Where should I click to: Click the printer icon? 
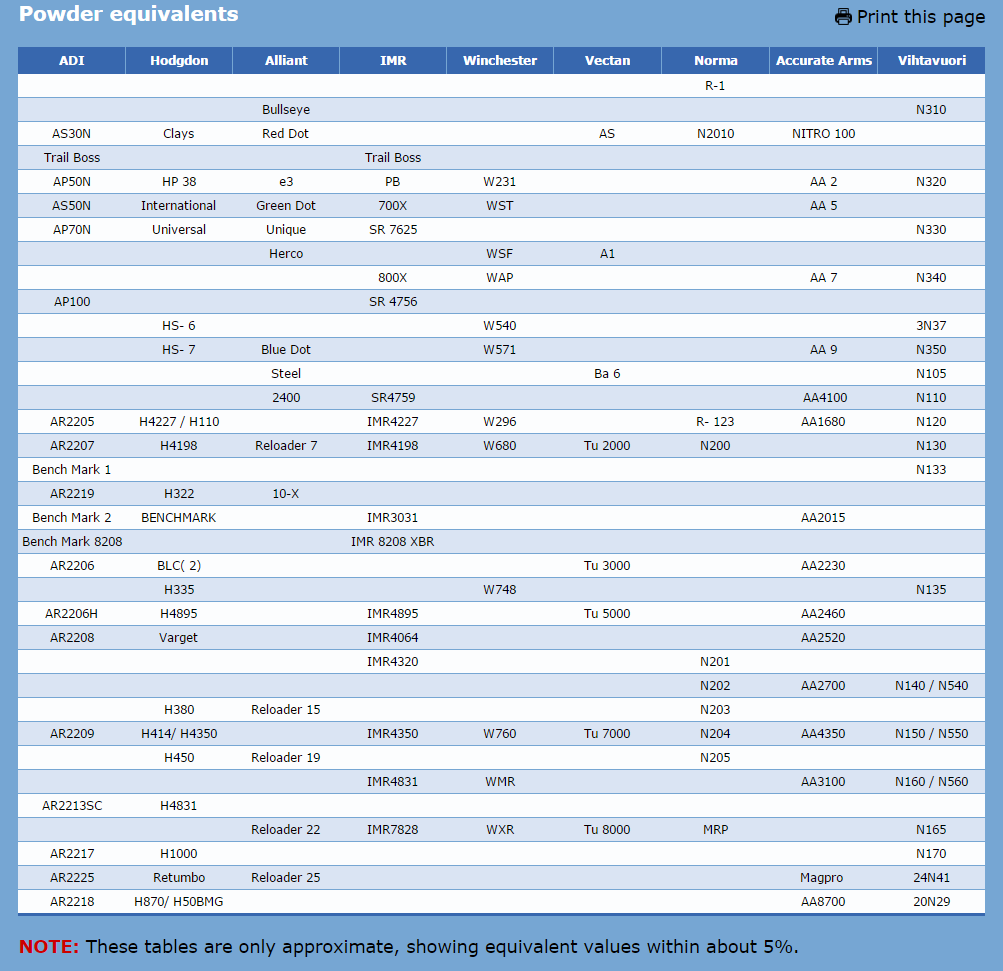[843, 17]
